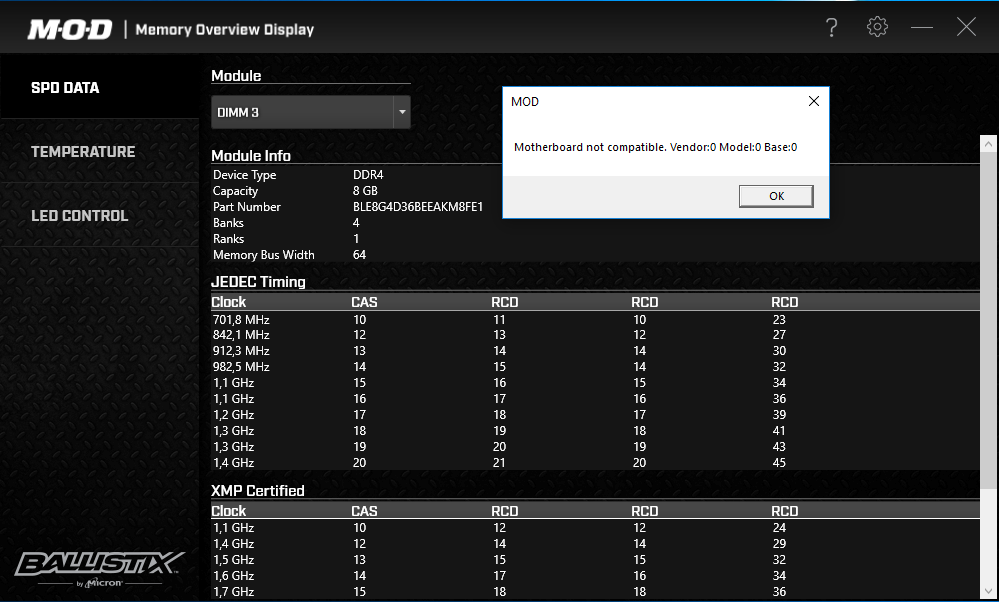999x602 pixels.
Task: Open the help question mark icon
Action: 831,27
